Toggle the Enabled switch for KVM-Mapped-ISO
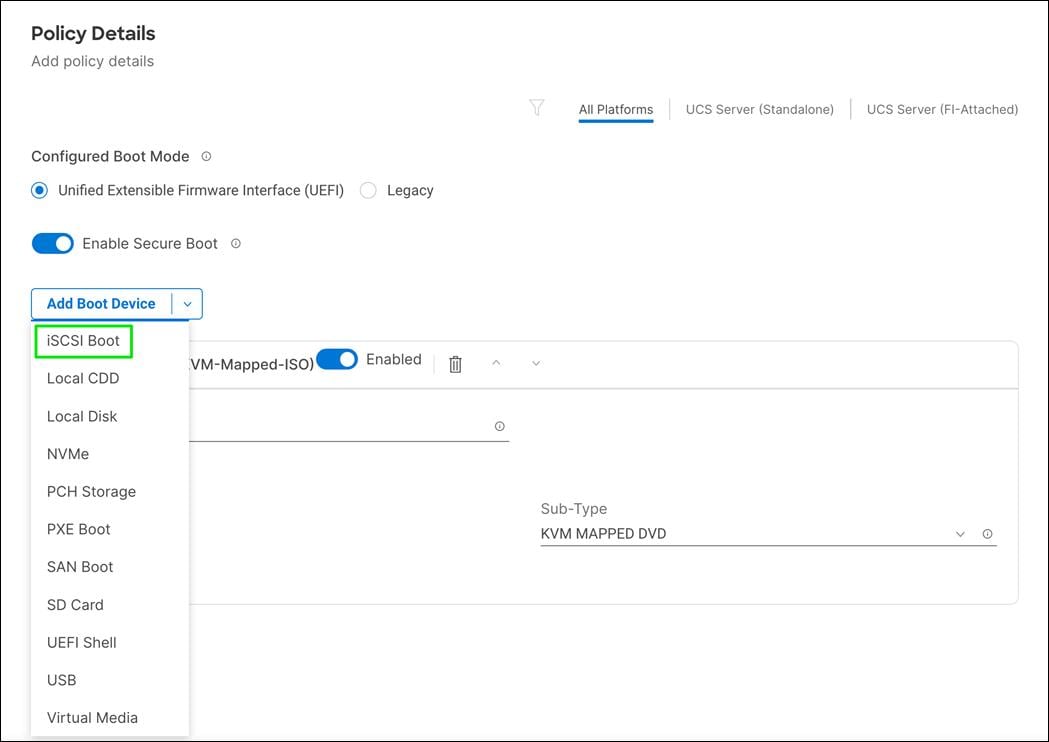 pos(338,358)
